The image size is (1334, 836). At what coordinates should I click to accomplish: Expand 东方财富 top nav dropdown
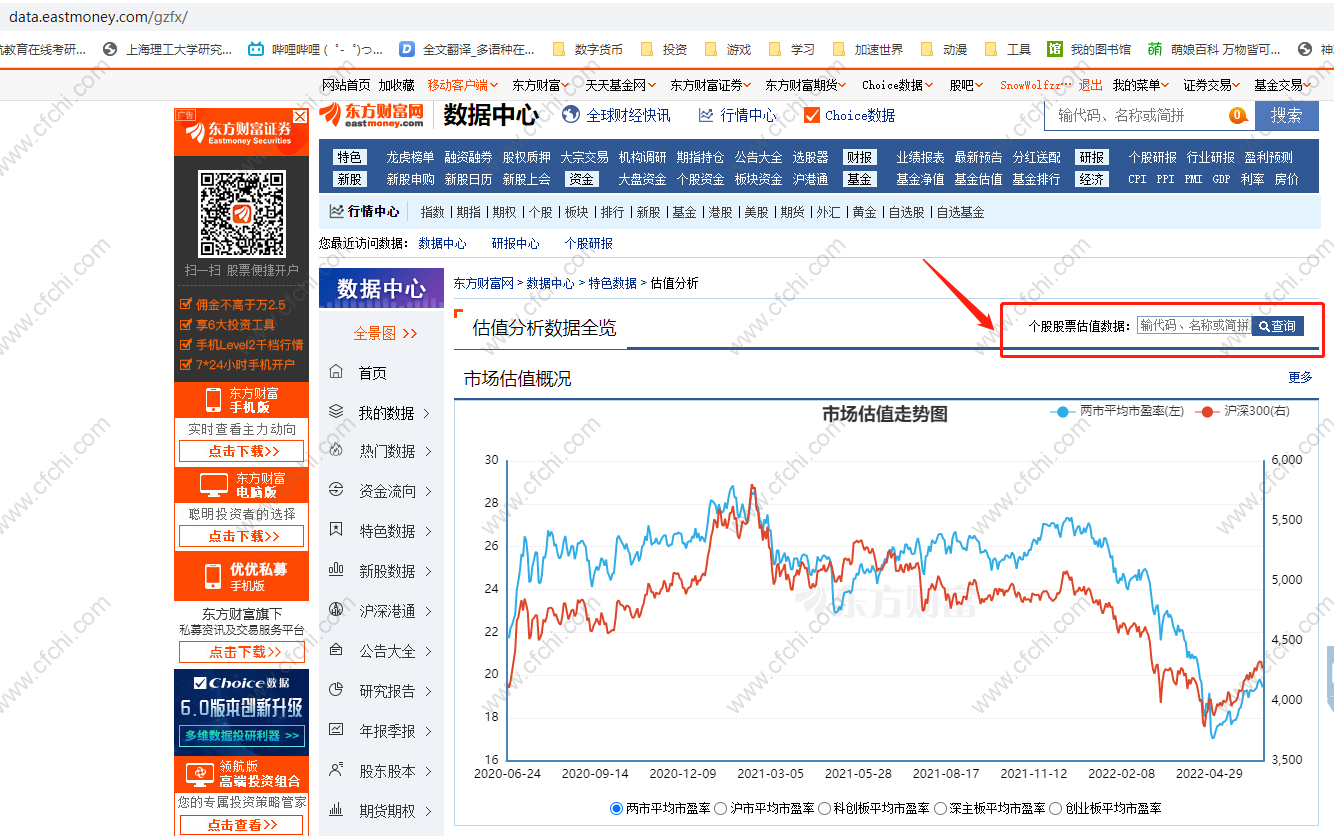541,85
